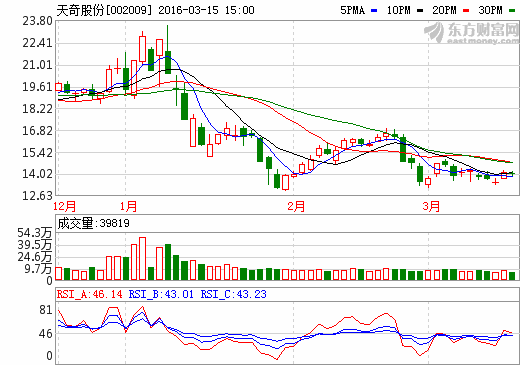Click the 20PM legend label
The image size is (520, 365).
[x=444, y=10]
